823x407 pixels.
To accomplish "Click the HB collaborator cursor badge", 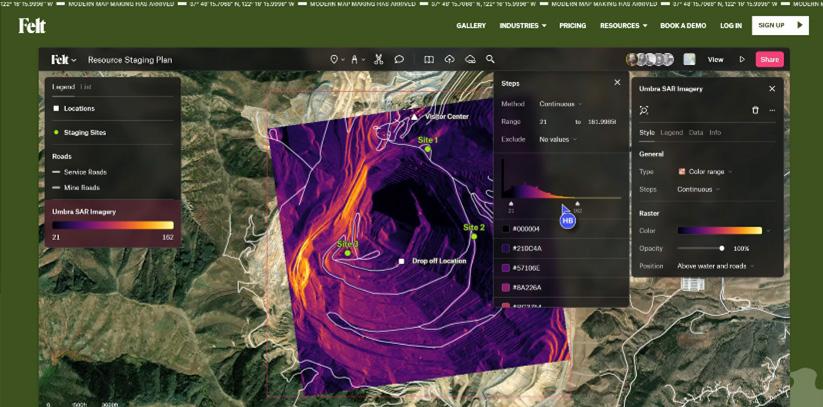I will pos(567,221).
